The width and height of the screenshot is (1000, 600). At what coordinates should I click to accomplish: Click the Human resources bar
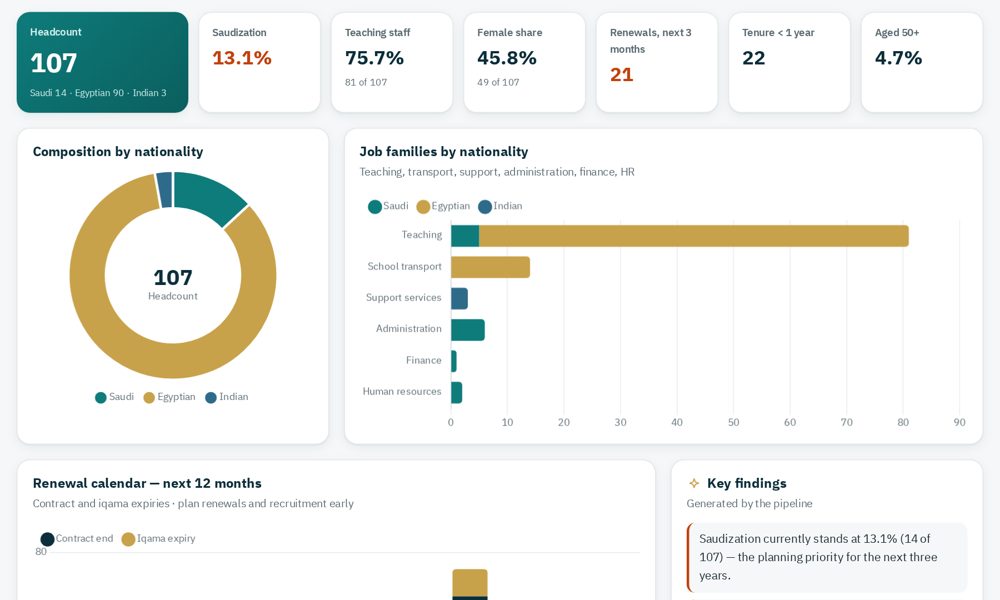click(x=457, y=392)
